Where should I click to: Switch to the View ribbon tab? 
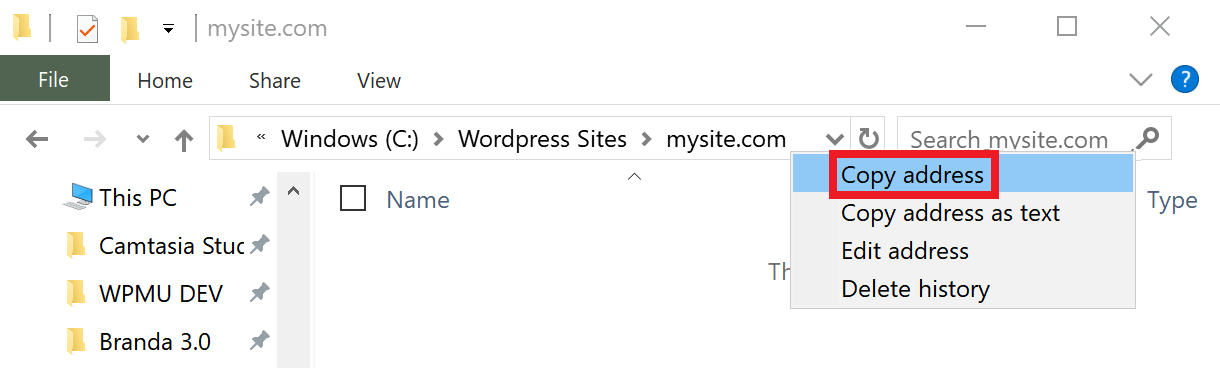[379, 81]
